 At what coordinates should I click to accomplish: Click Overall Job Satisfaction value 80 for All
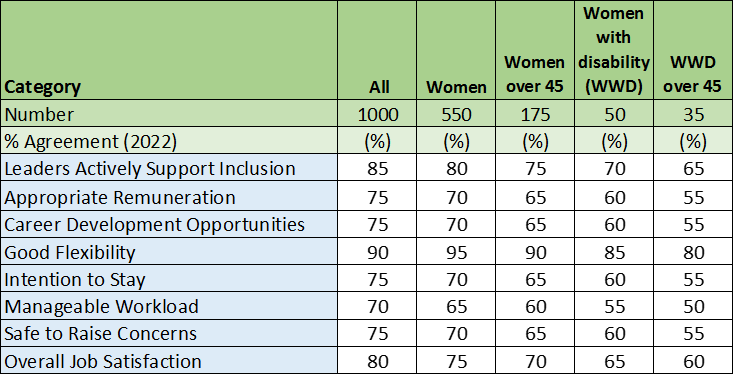377,360
